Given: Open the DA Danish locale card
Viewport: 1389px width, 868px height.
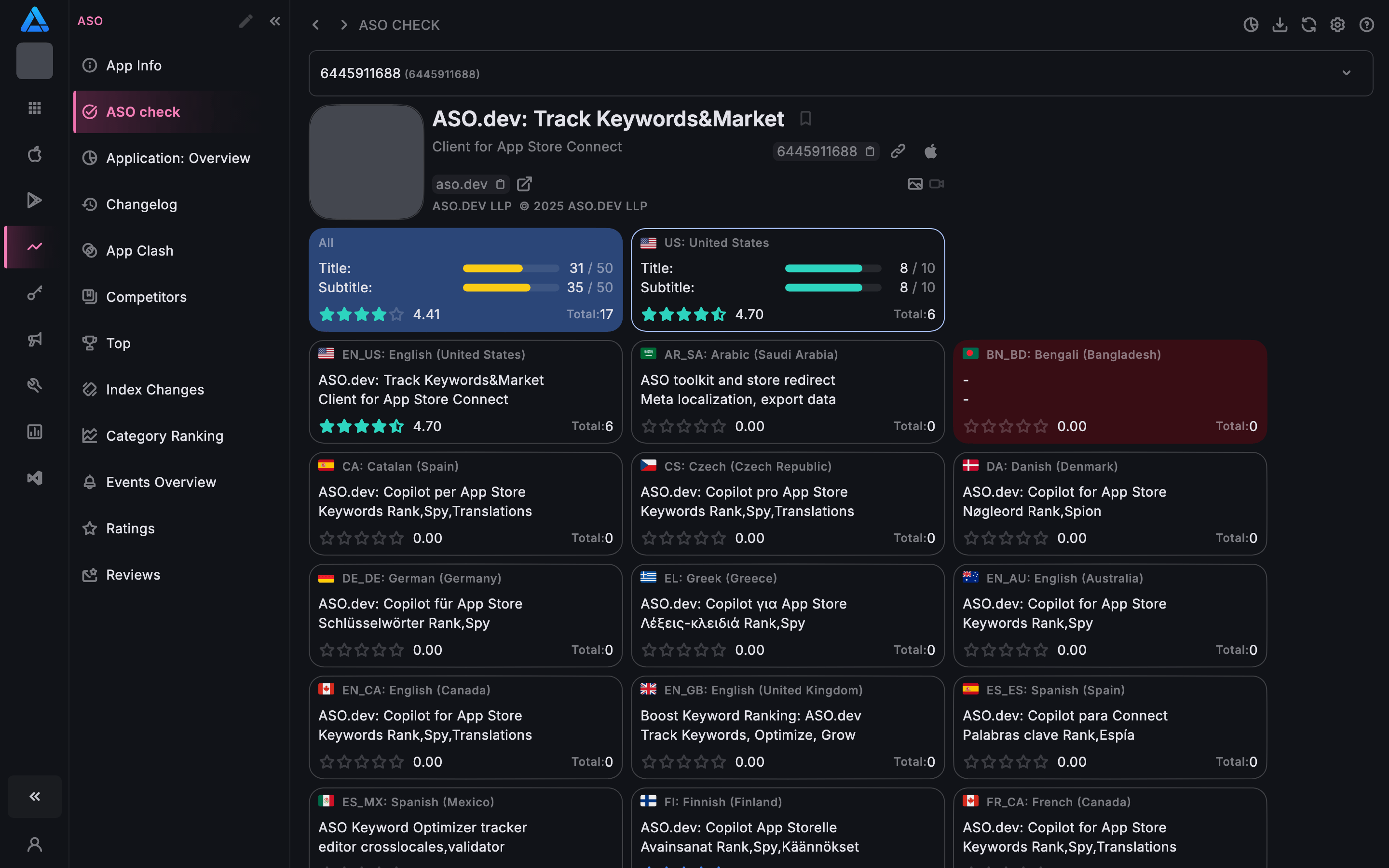Looking at the screenshot, I should click(x=1109, y=503).
